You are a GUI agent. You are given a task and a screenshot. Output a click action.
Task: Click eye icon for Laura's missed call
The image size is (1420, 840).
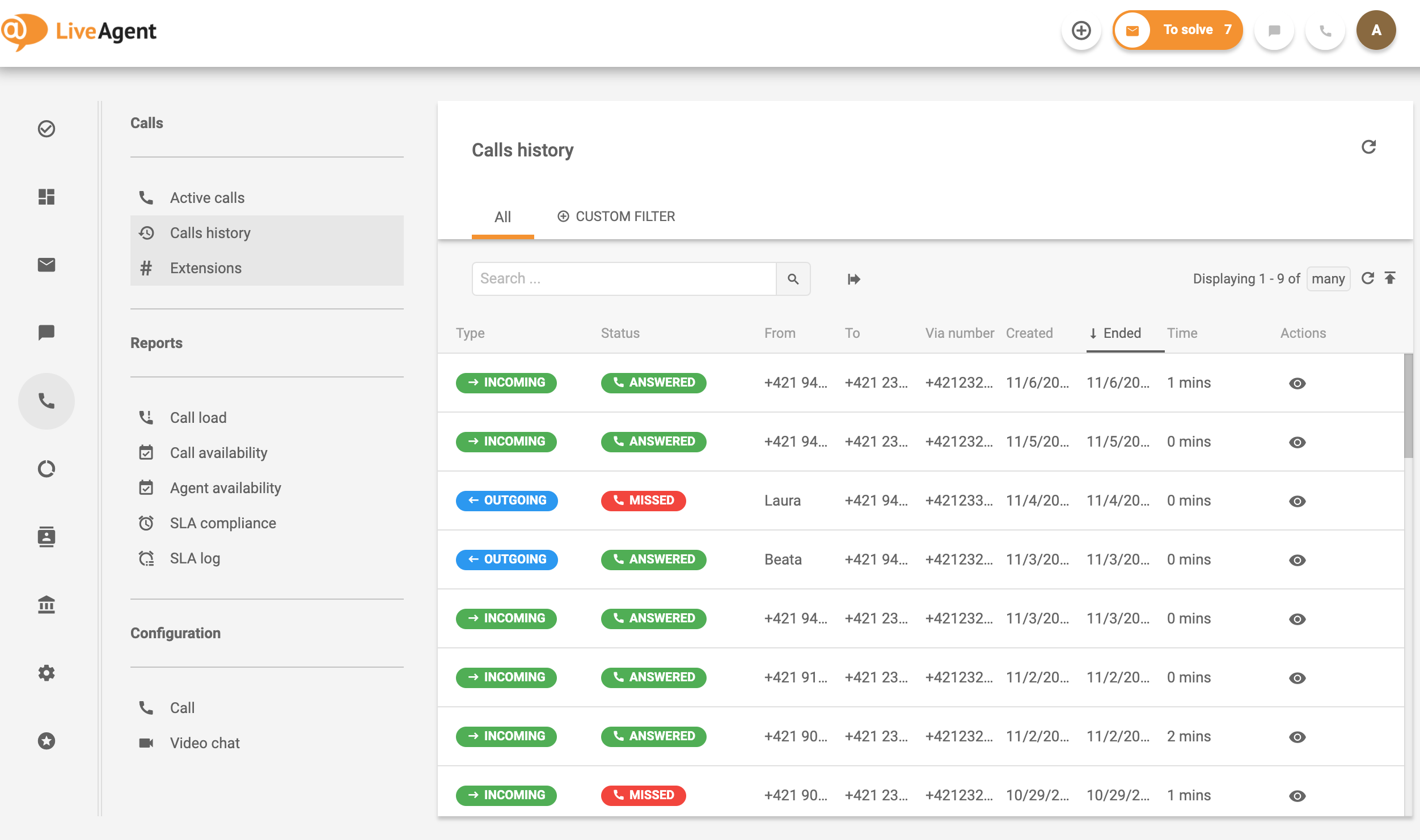pyautogui.click(x=1297, y=502)
